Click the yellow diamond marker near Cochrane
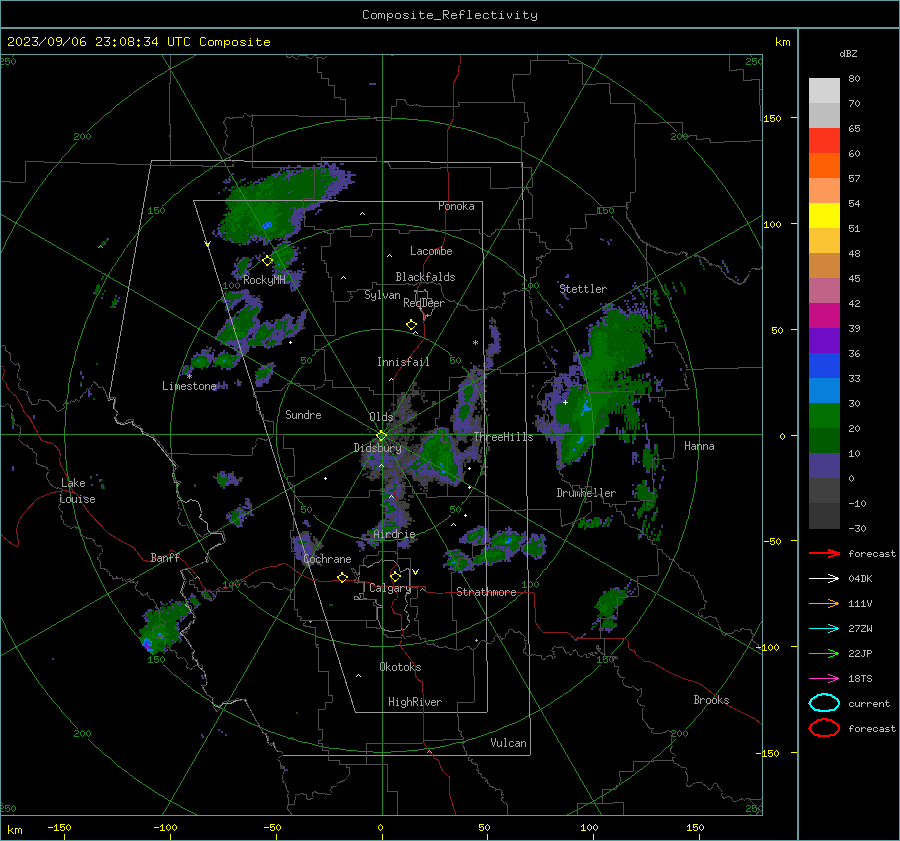The image size is (900, 841). pos(342,578)
